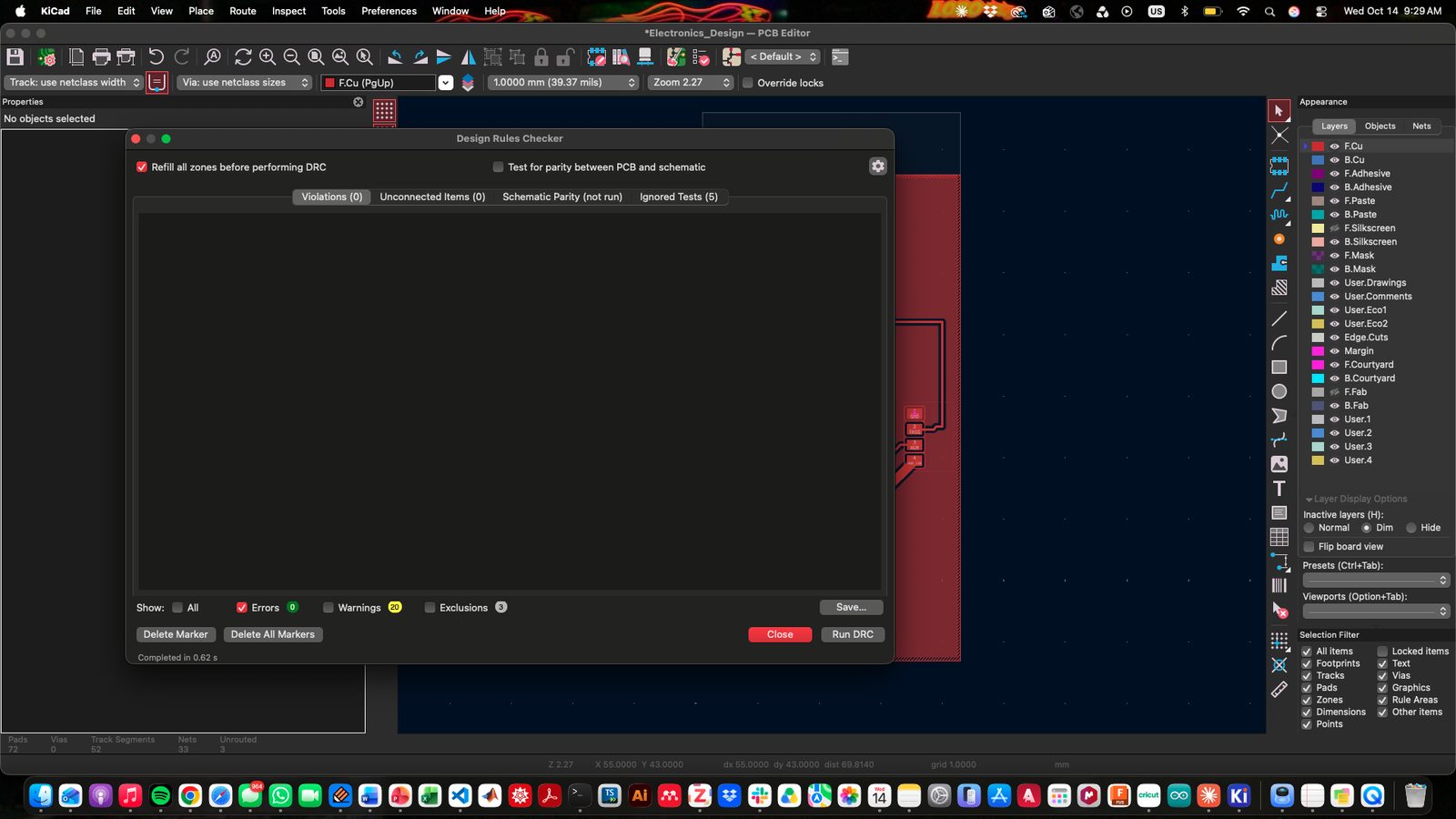Open the Route menu
The height and width of the screenshot is (819, 1456).
tap(243, 11)
